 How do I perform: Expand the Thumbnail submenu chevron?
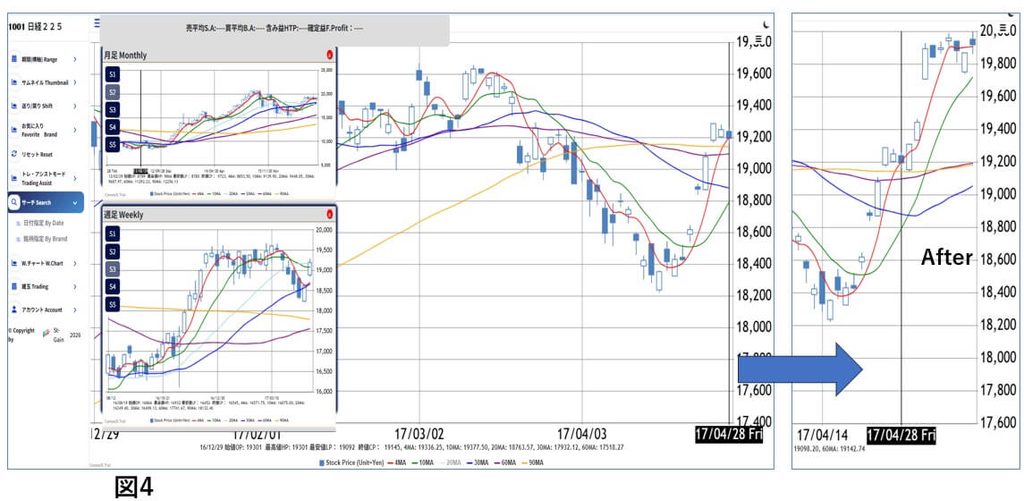(x=75, y=83)
